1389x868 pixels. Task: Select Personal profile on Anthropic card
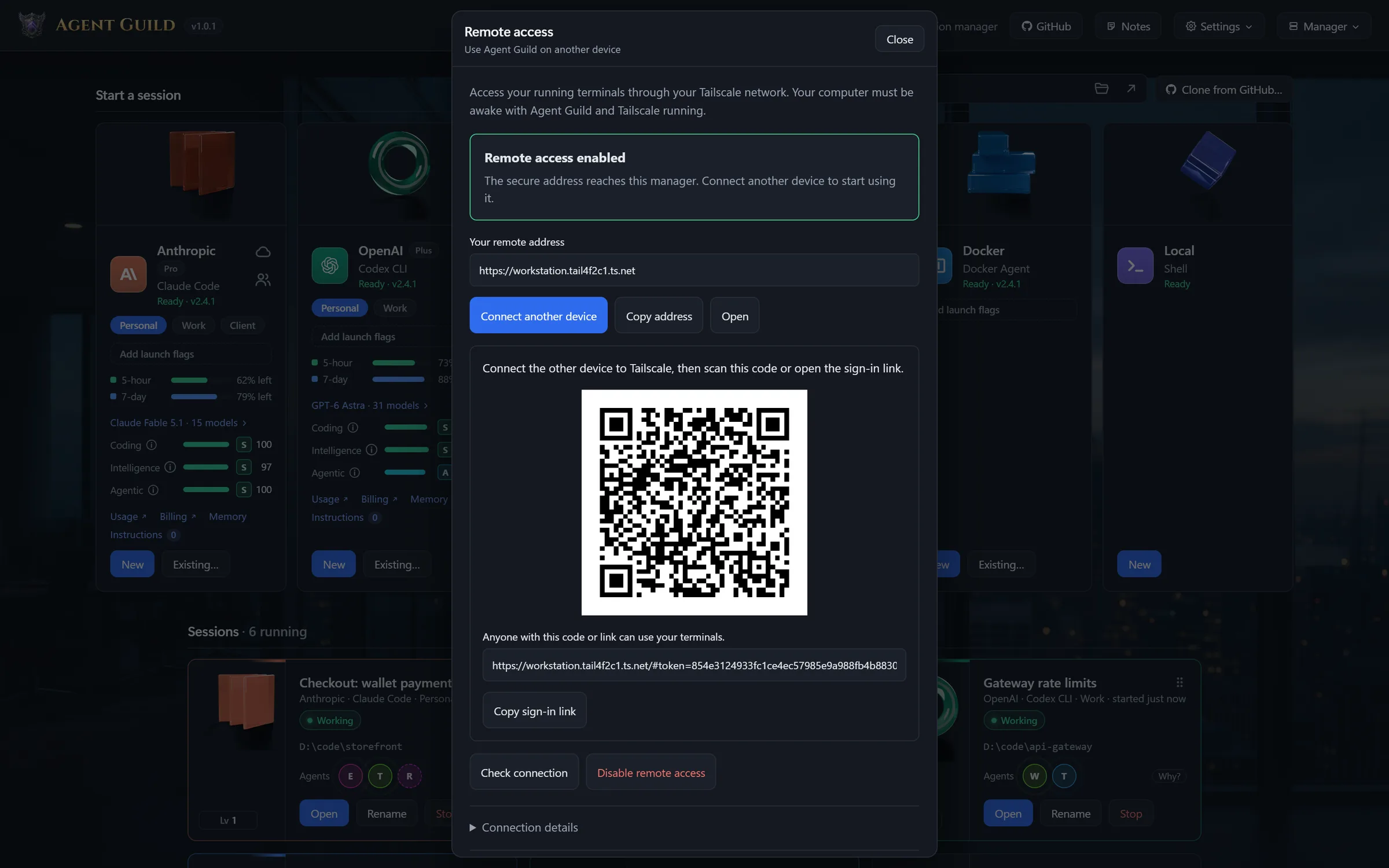point(138,325)
